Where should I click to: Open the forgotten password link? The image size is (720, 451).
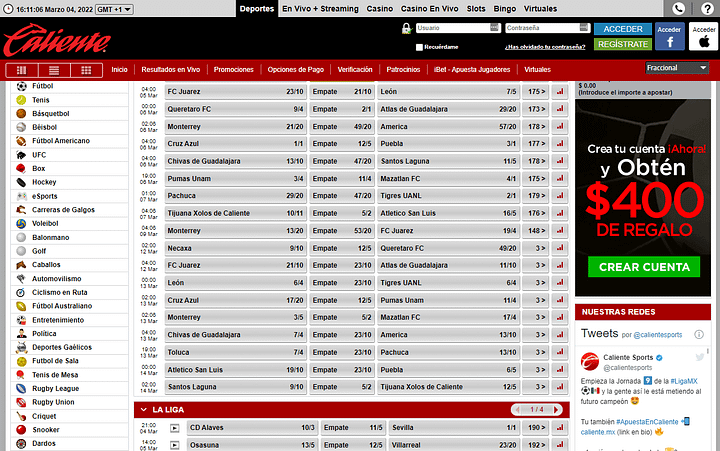pyautogui.click(x=545, y=47)
